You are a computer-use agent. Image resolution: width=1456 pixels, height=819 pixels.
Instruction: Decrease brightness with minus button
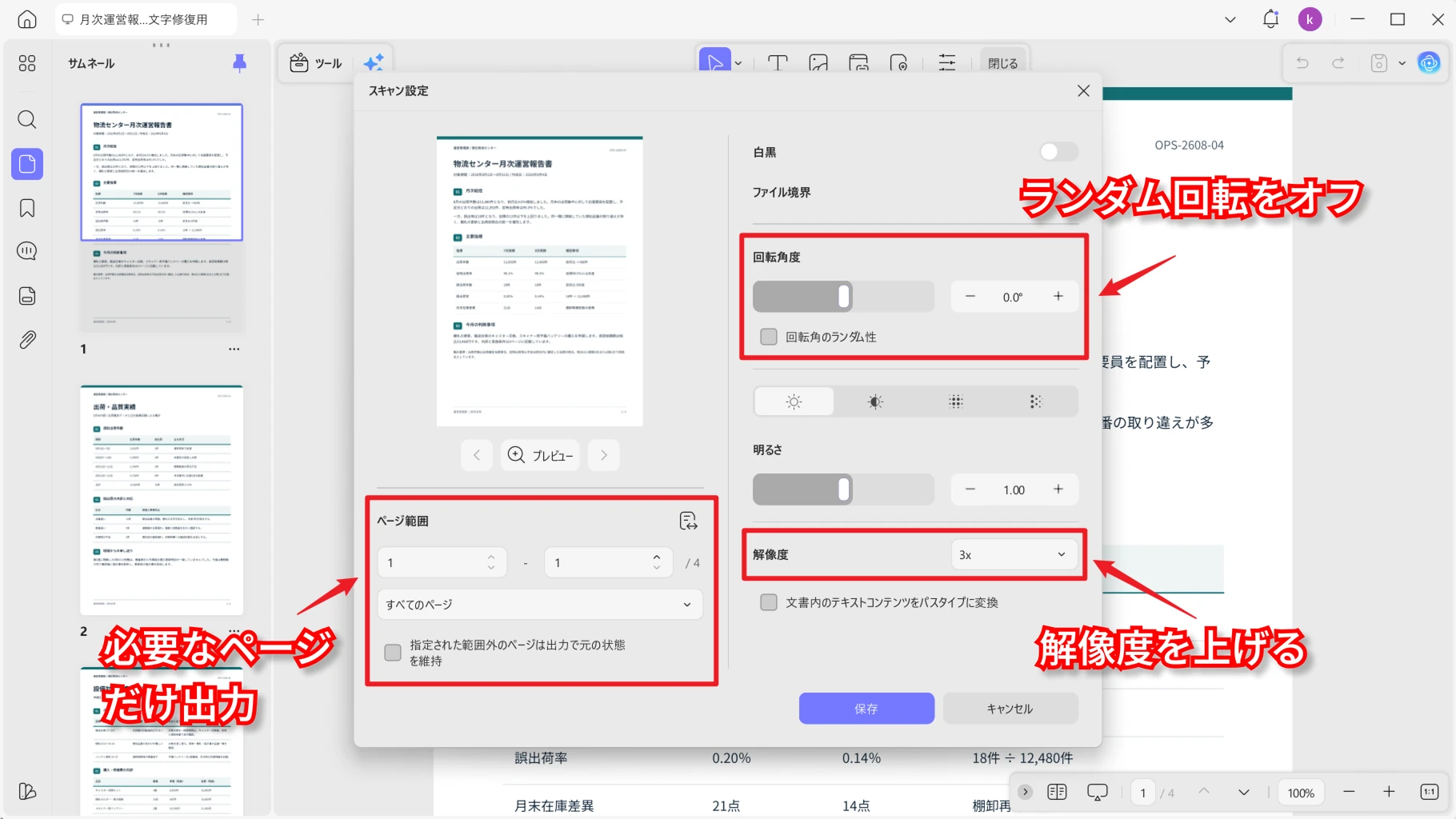click(x=970, y=489)
